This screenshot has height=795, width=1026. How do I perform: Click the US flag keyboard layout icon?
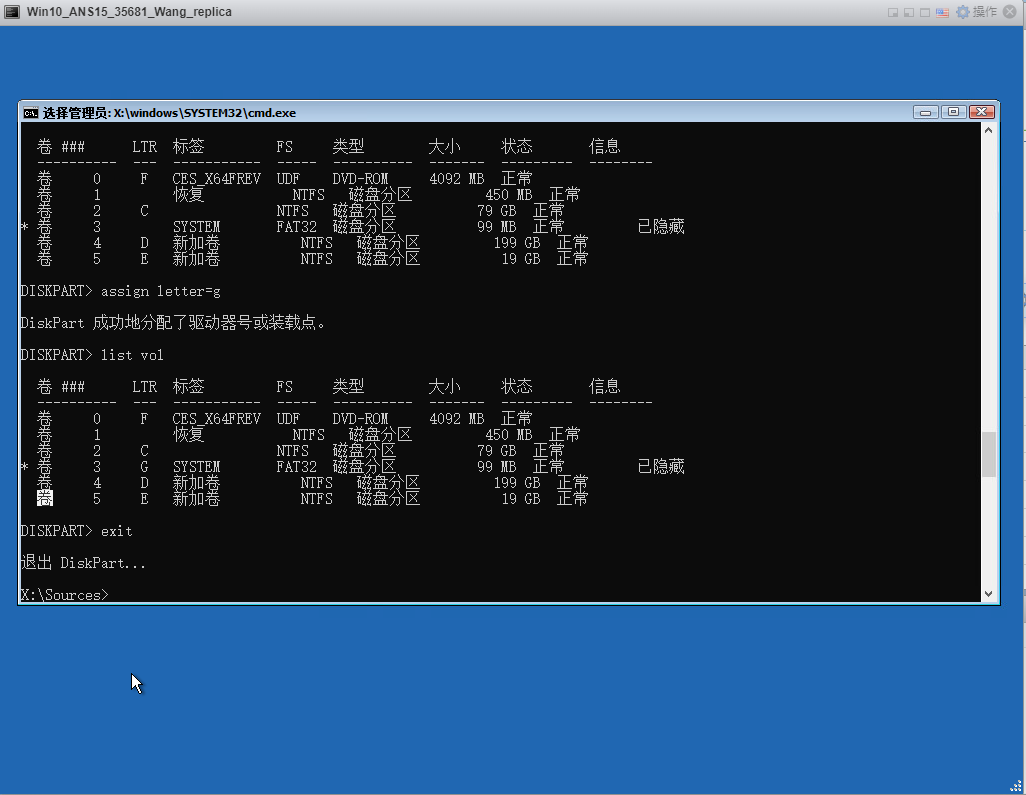pos(942,12)
